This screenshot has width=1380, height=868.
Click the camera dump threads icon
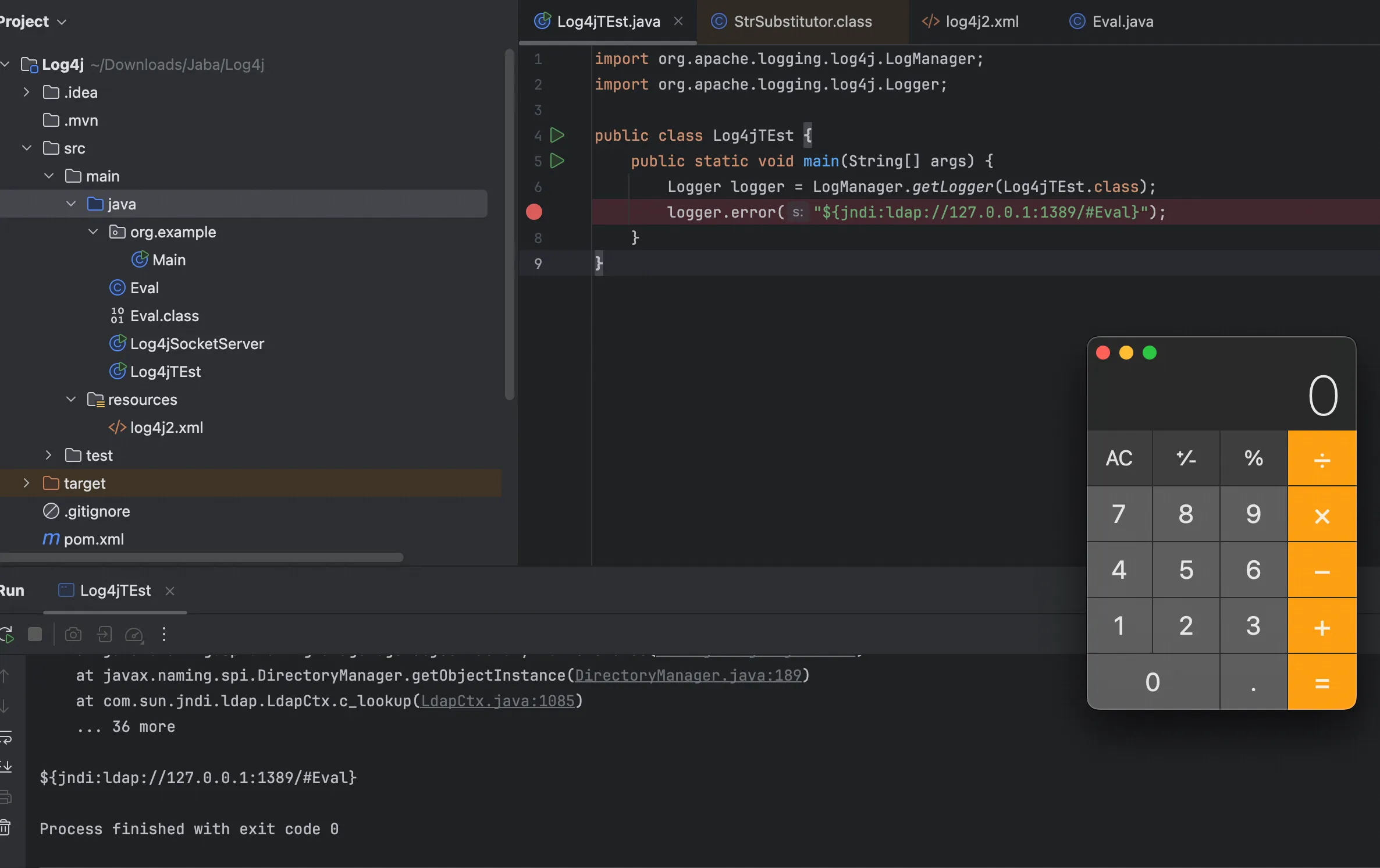pyautogui.click(x=73, y=634)
